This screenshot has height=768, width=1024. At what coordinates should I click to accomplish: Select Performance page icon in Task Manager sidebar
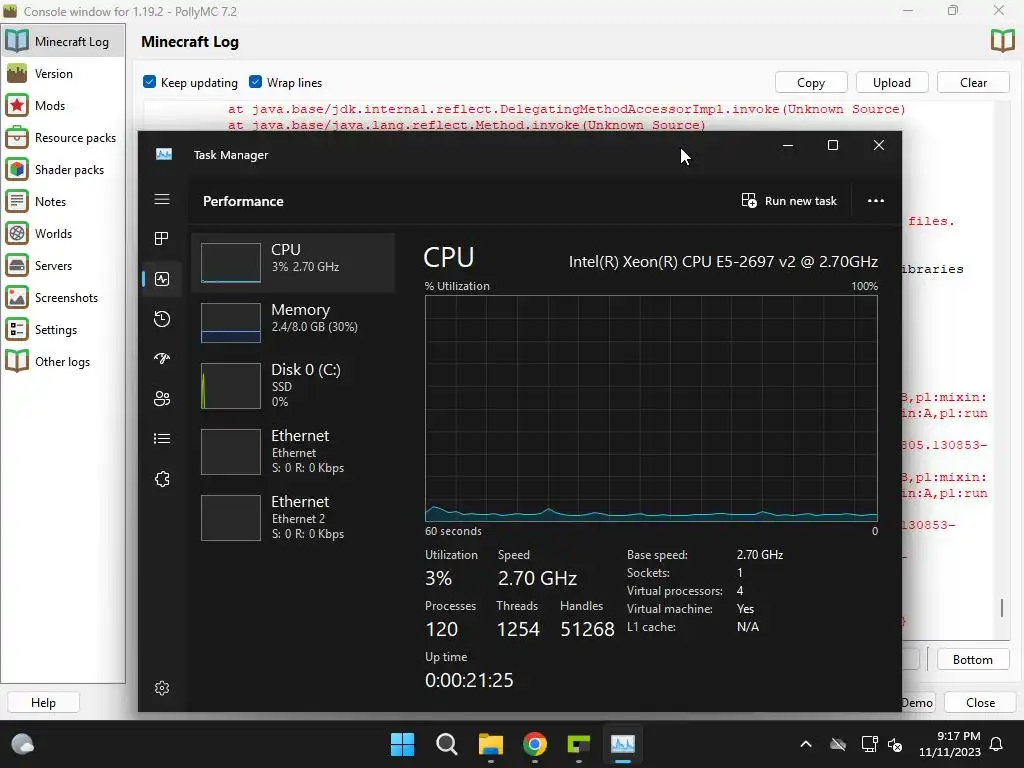[162, 279]
